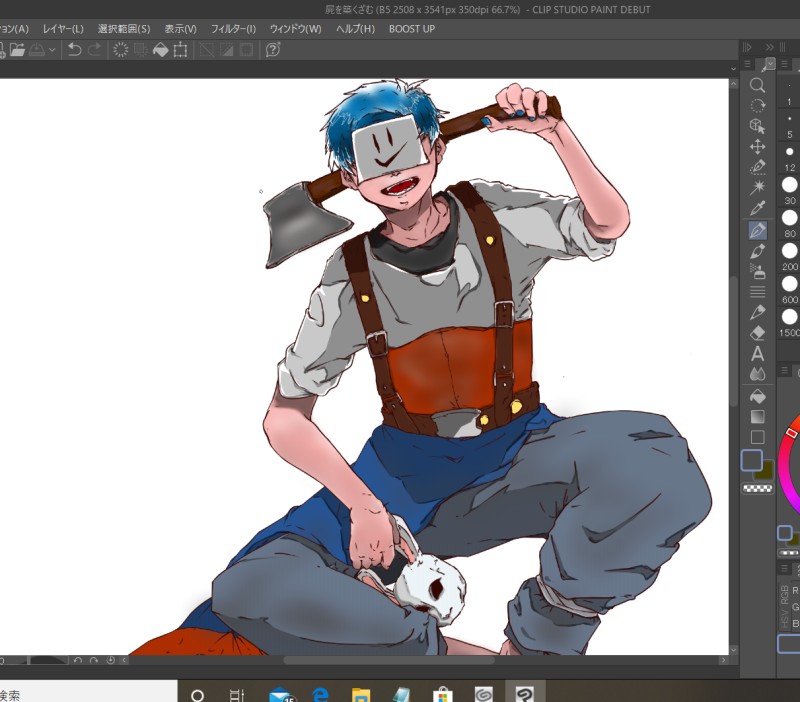Select the Fill bucket tool
Image resolution: width=800 pixels, height=702 pixels.
coord(757,395)
